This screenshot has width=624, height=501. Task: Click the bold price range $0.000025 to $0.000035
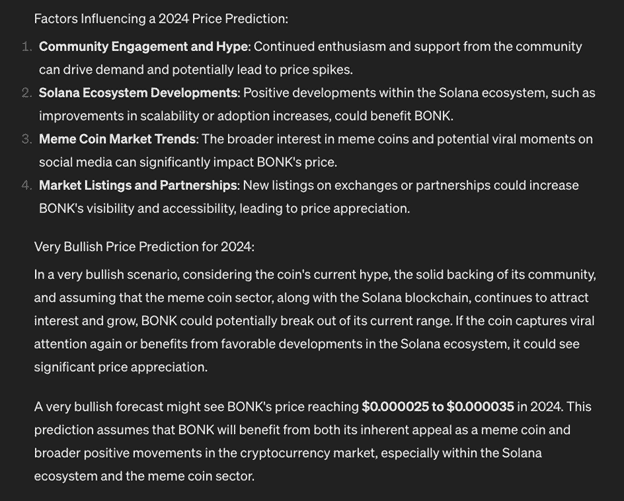coord(438,407)
